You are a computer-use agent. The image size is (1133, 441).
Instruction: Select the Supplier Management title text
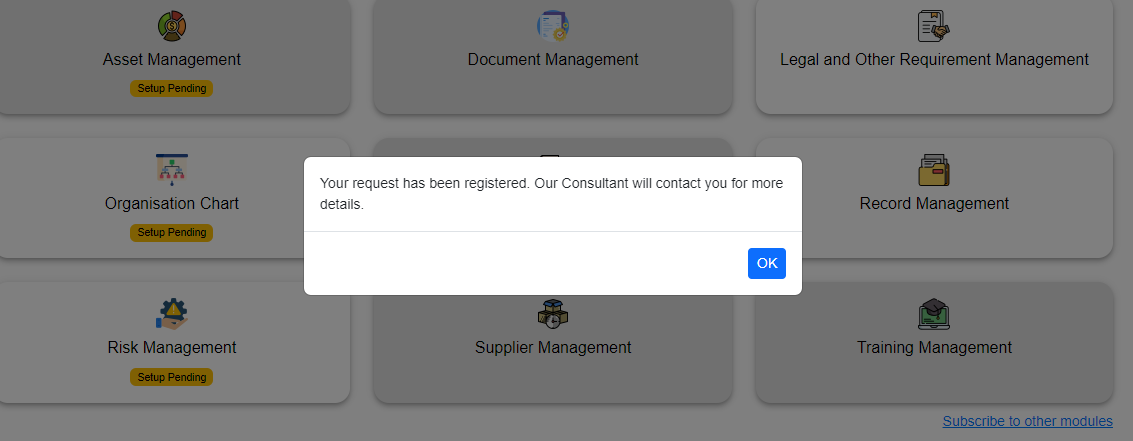tap(553, 347)
